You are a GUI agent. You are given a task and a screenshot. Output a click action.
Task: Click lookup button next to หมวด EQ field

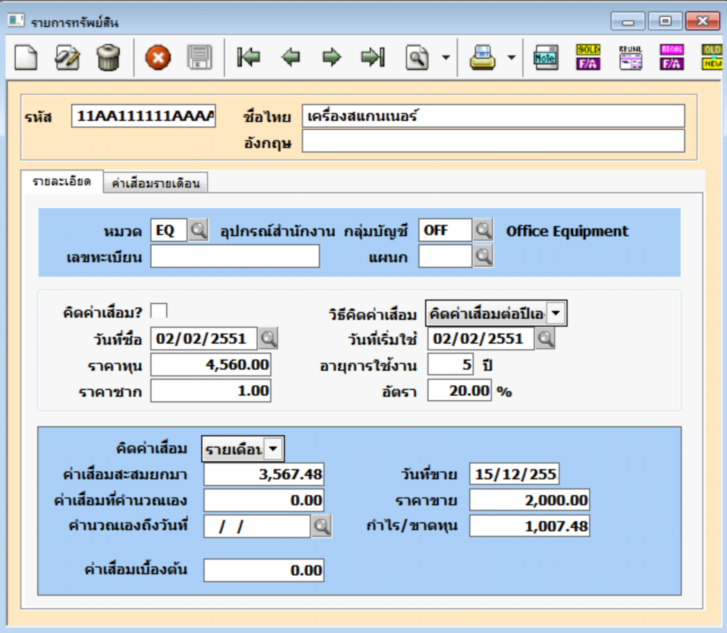[198, 231]
